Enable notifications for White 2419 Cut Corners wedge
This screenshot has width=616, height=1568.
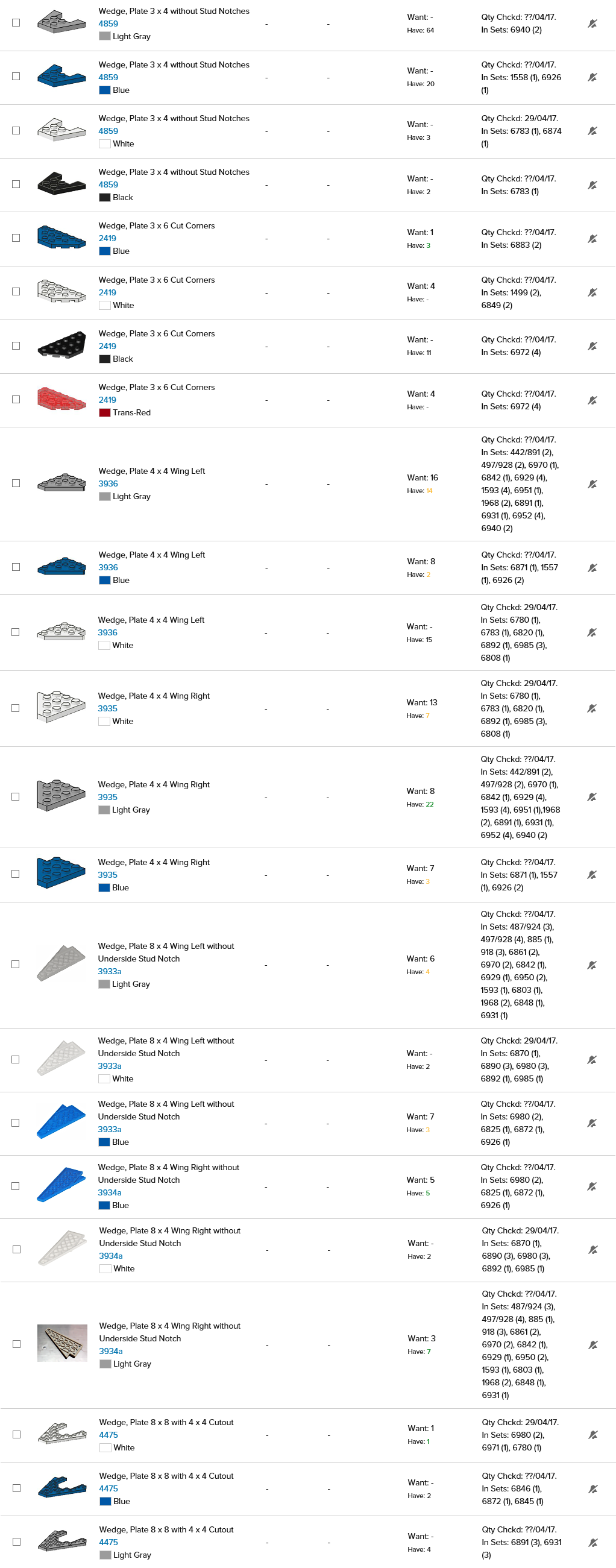(592, 293)
